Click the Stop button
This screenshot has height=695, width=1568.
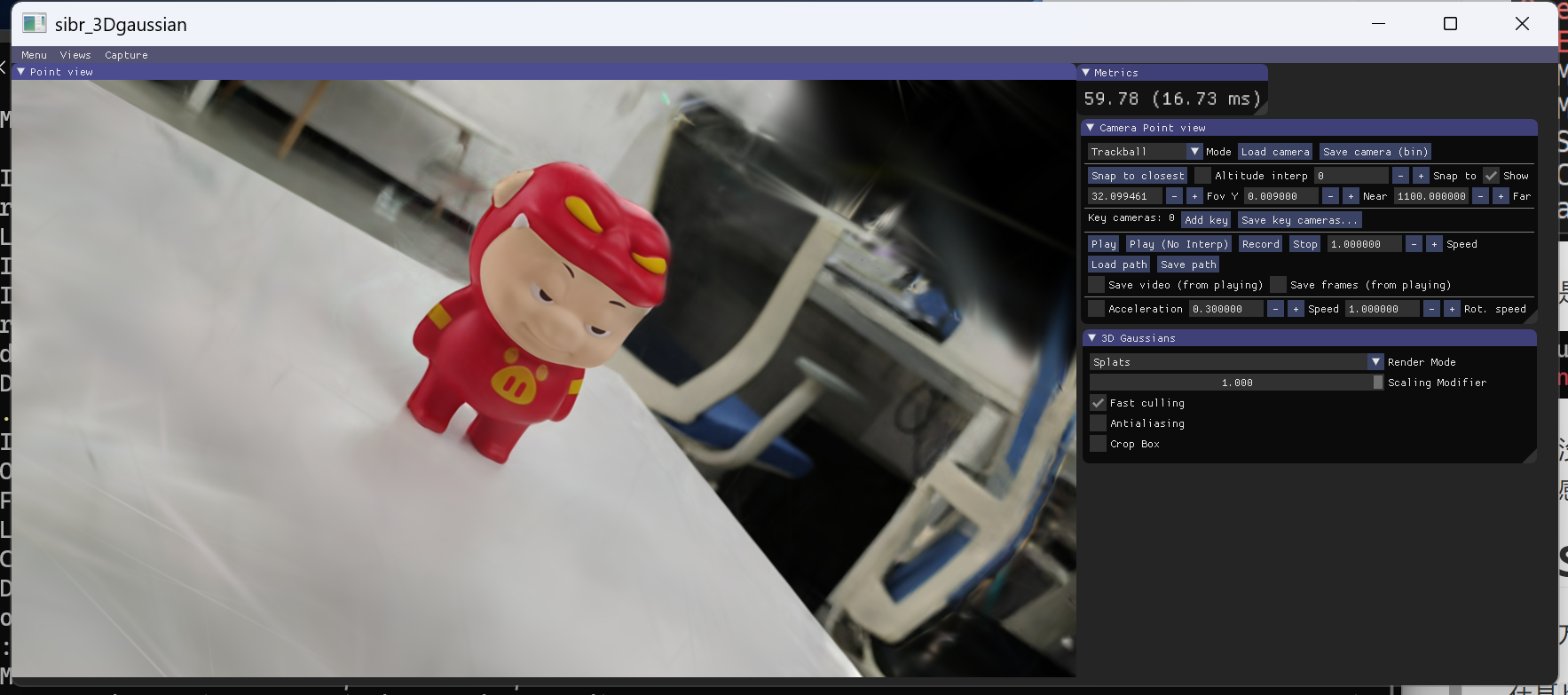(1304, 244)
